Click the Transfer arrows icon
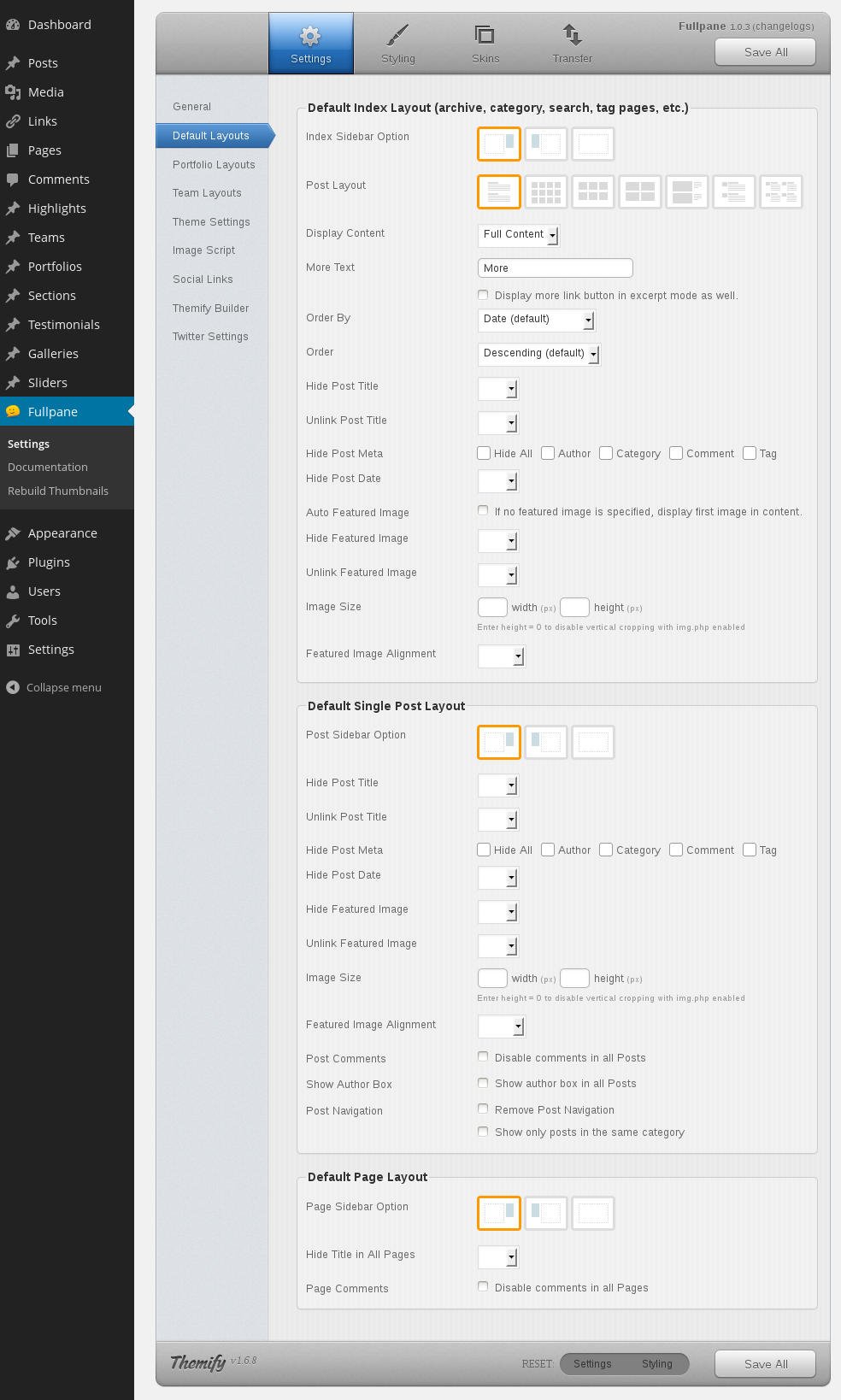Image resolution: width=841 pixels, height=1400 pixels. coord(572,36)
